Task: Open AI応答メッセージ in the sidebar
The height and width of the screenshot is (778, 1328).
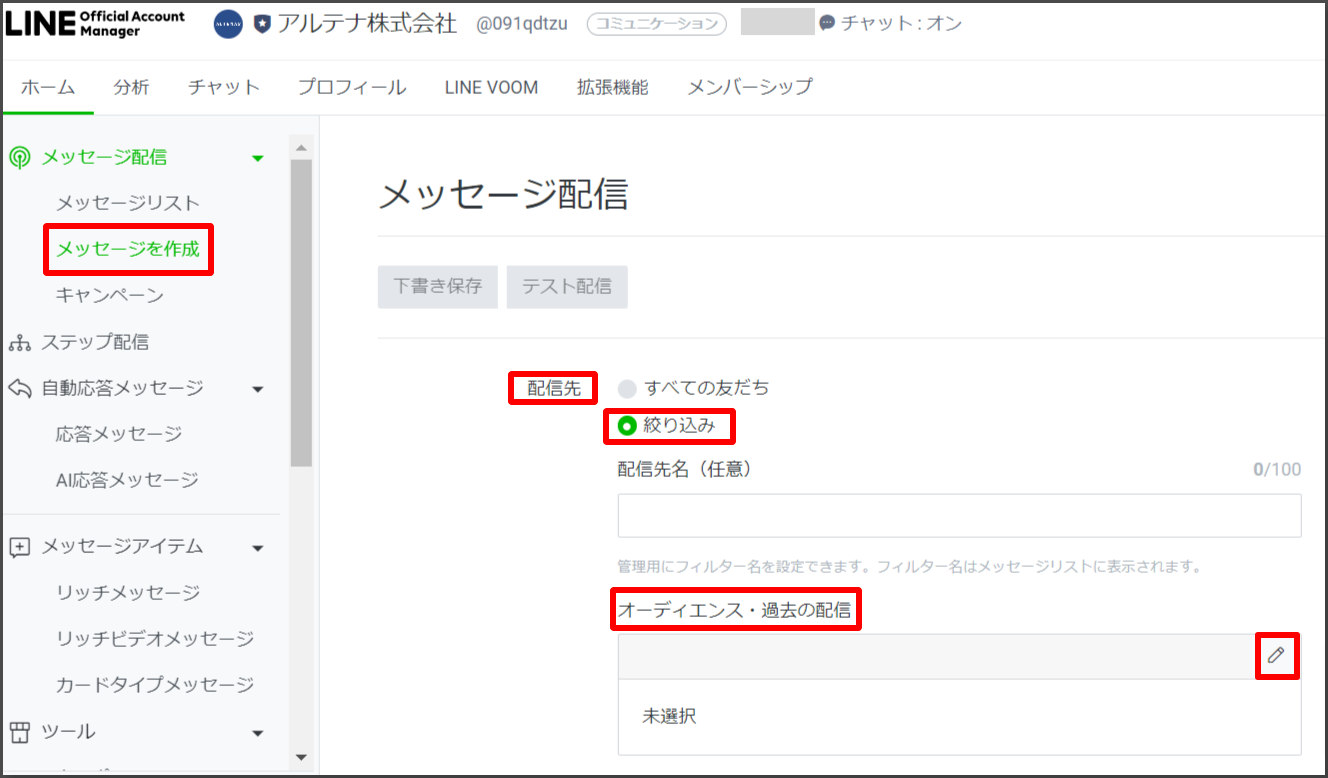Action: click(x=127, y=480)
